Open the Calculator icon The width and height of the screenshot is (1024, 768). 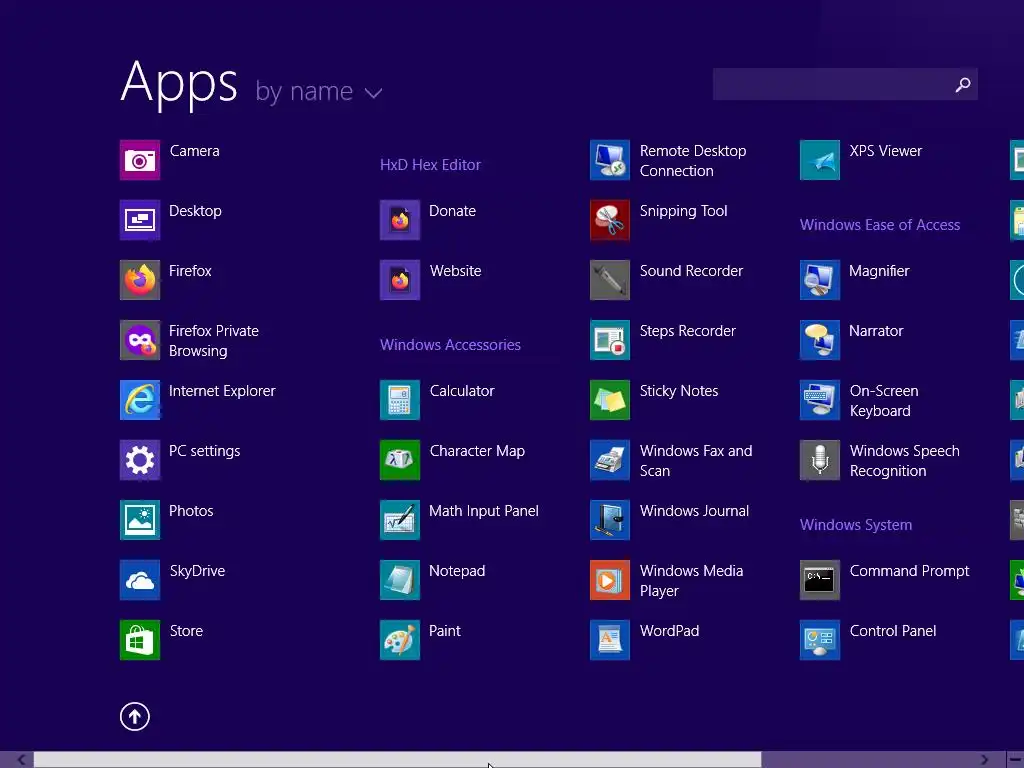click(x=400, y=400)
